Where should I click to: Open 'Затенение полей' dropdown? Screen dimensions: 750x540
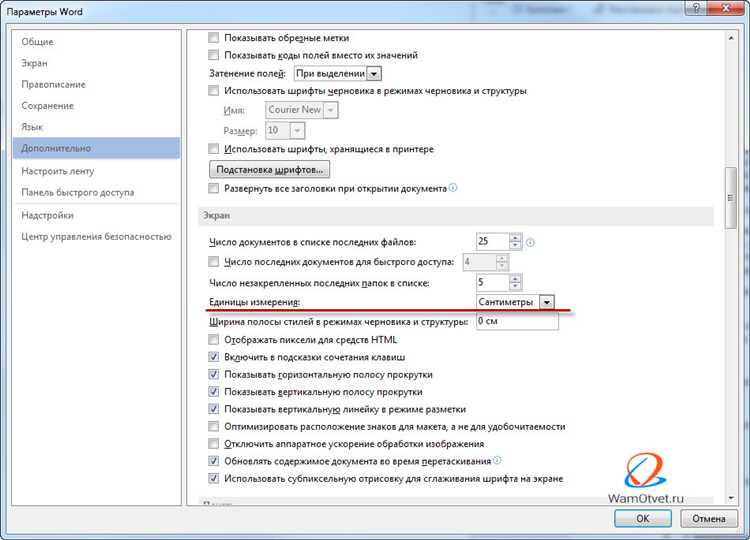(374, 74)
